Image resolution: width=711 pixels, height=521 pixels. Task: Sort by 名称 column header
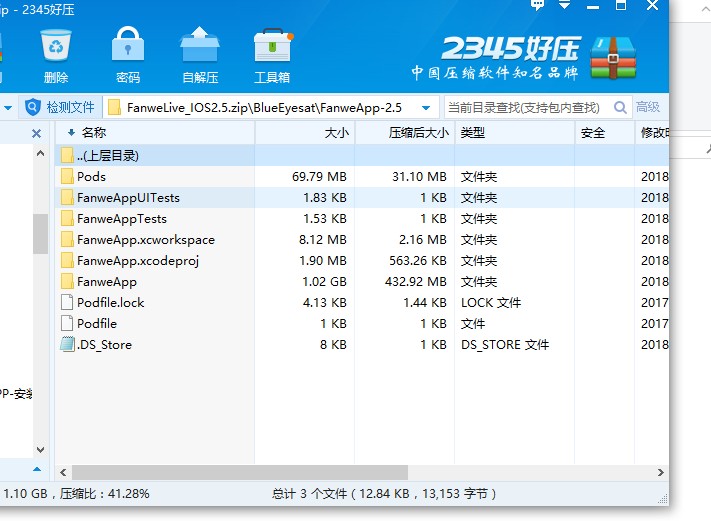pyautogui.click(x=155, y=132)
